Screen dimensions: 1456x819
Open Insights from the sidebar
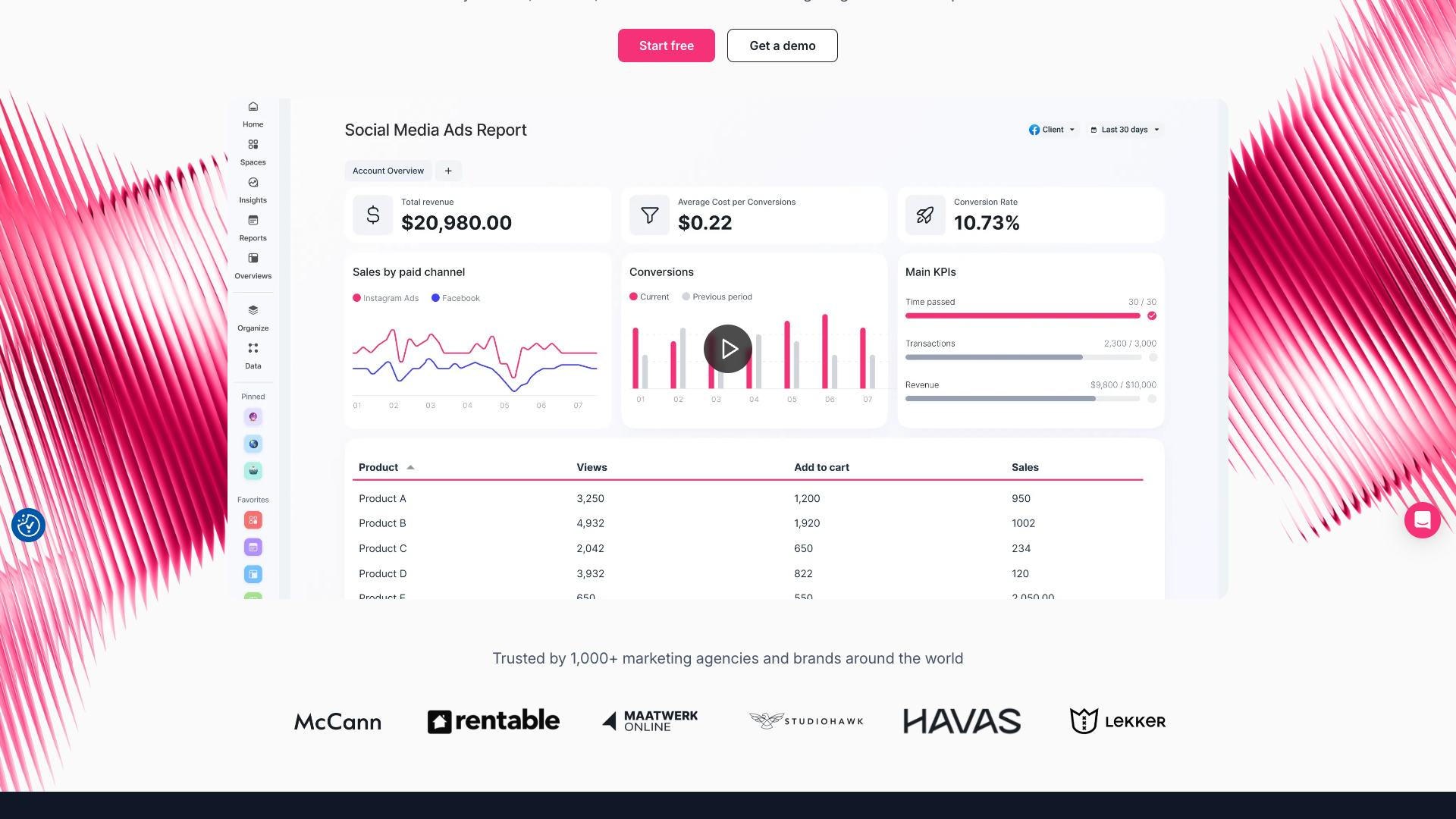pos(253,190)
